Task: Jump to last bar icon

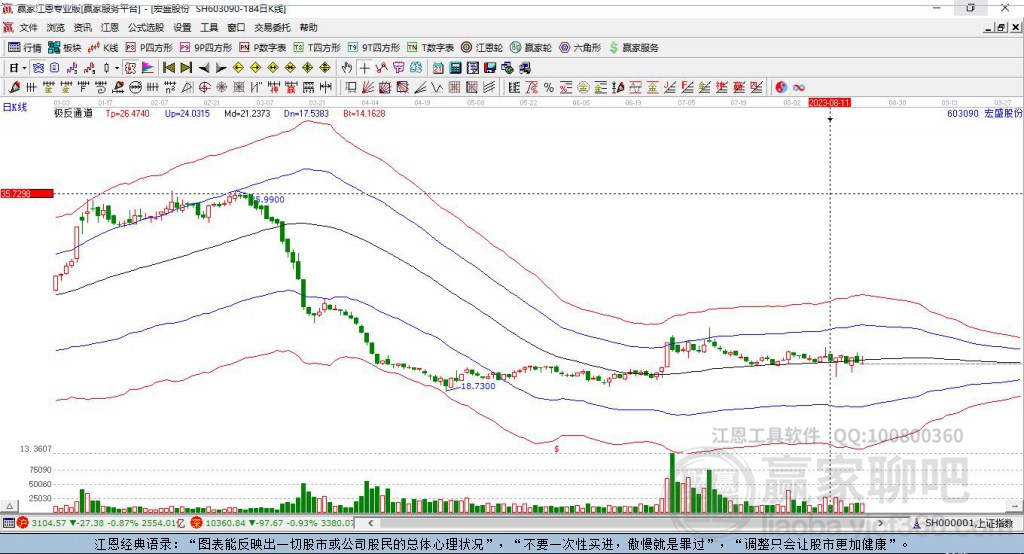Action: point(186,68)
